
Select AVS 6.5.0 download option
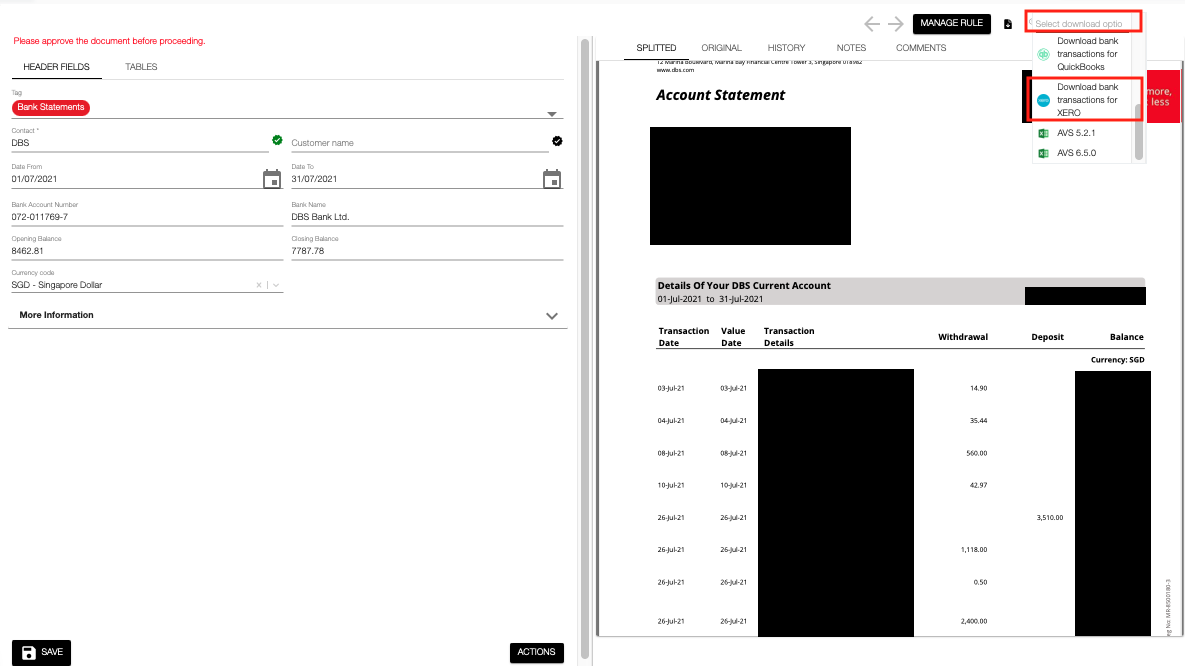pyautogui.click(x=1084, y=153)
